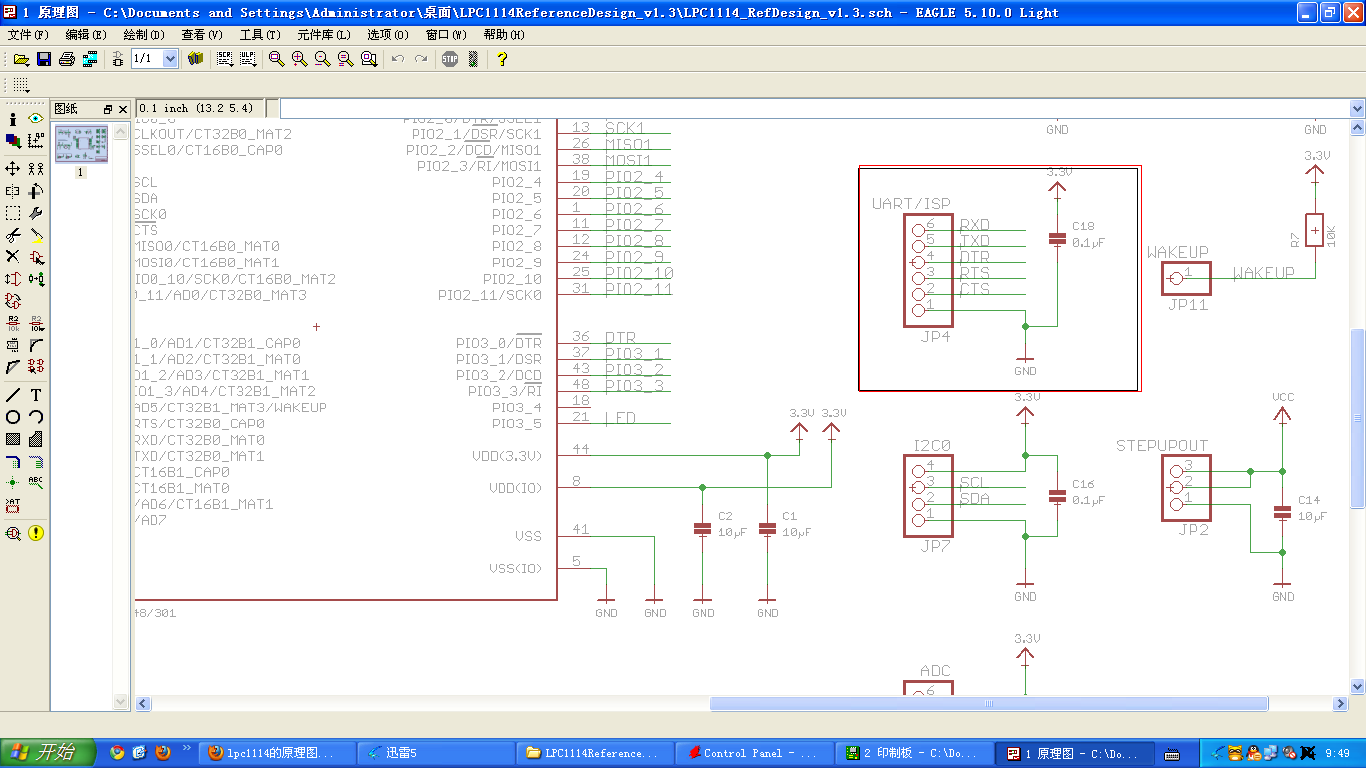Open EAGLE help question mark
1366x768 pixels.
point(502,59)
